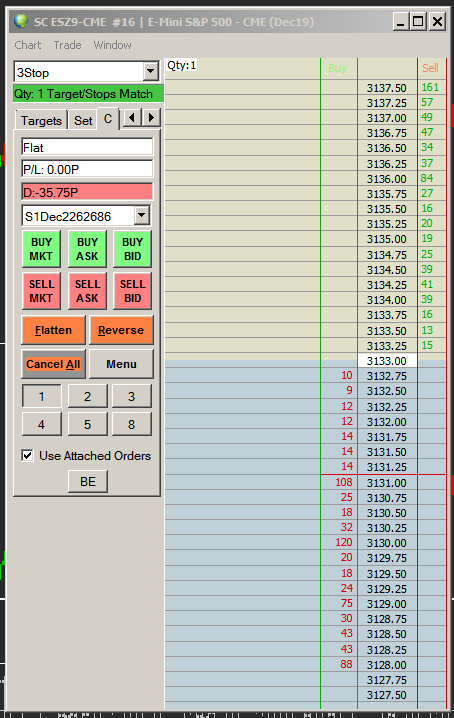Screen dimensions: 454x718
Task: Click price 3135.00 in the ladder
Action: pos(387,239)
